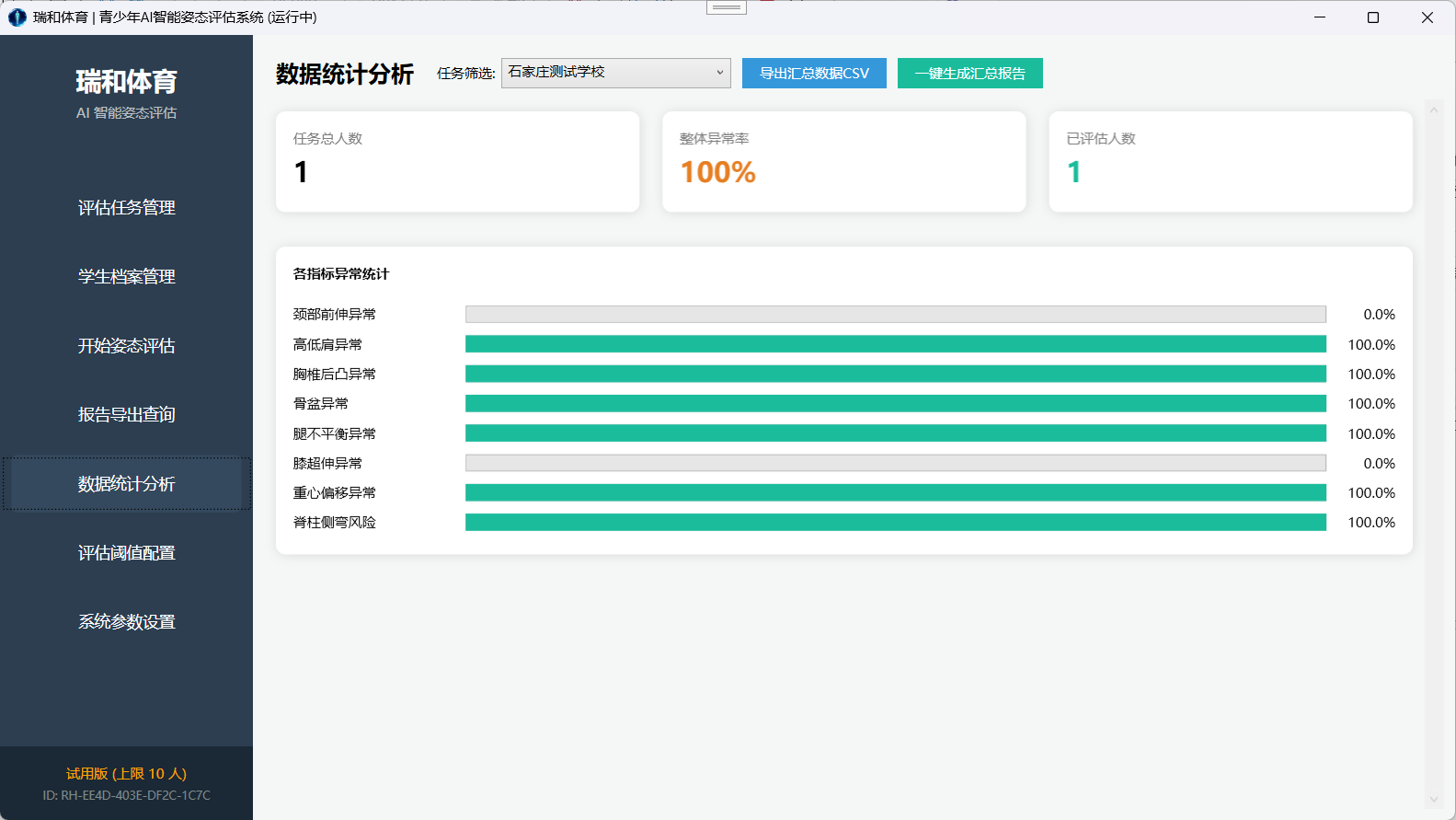Click the 腿不平衡异常 progress bar
Screen dimensions: 1456x820
[x=896, y=433]
